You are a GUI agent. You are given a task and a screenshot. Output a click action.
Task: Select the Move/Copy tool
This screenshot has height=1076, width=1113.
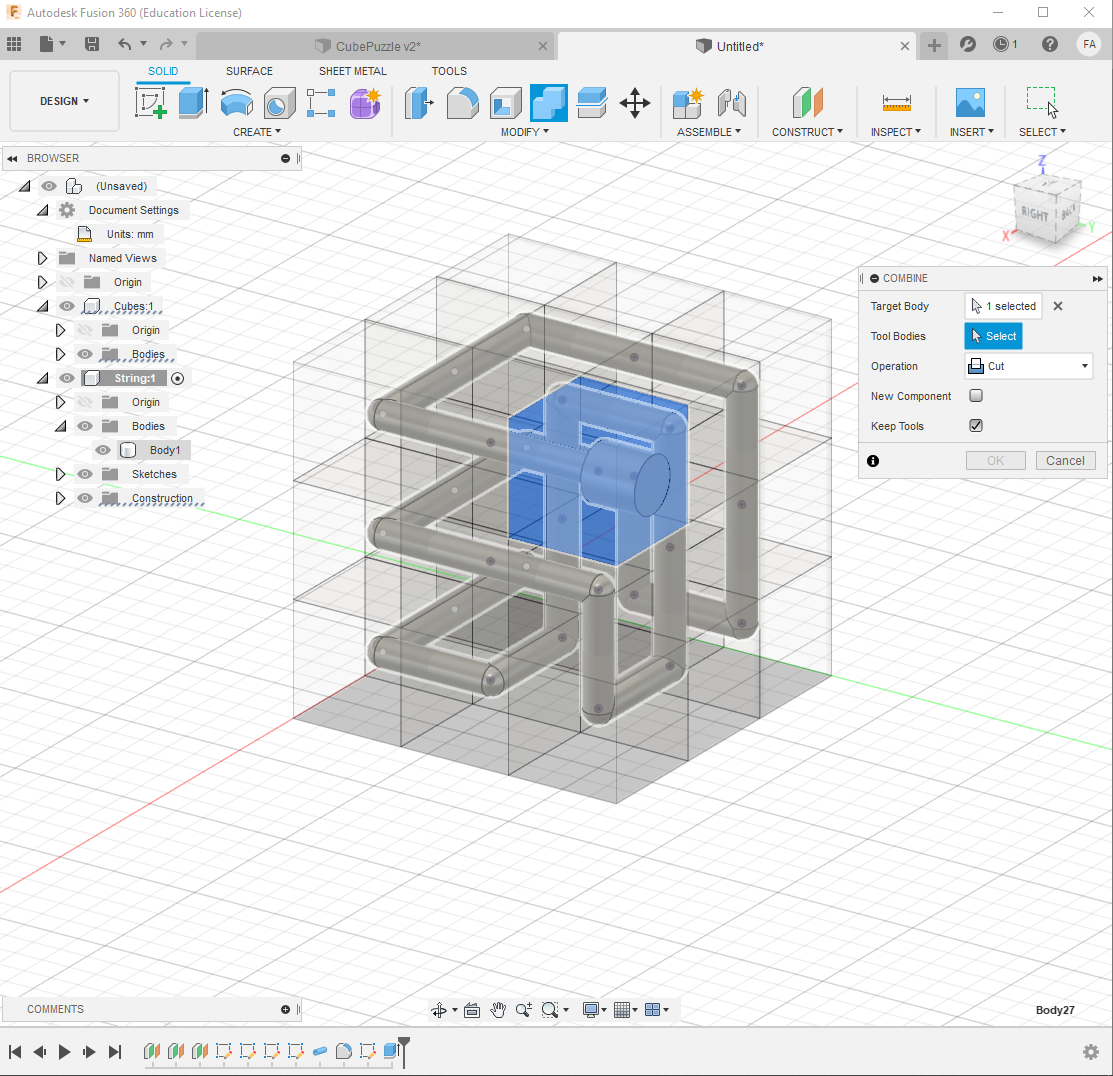[x=635, y=103]
